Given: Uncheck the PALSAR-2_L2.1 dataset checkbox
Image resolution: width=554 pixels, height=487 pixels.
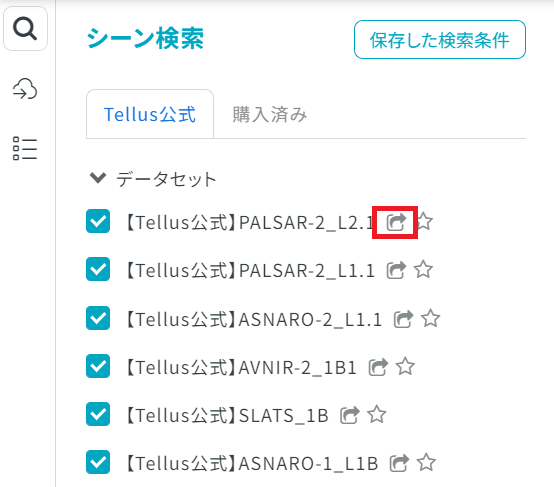Looking at the screenshot, I should [98, 222].
